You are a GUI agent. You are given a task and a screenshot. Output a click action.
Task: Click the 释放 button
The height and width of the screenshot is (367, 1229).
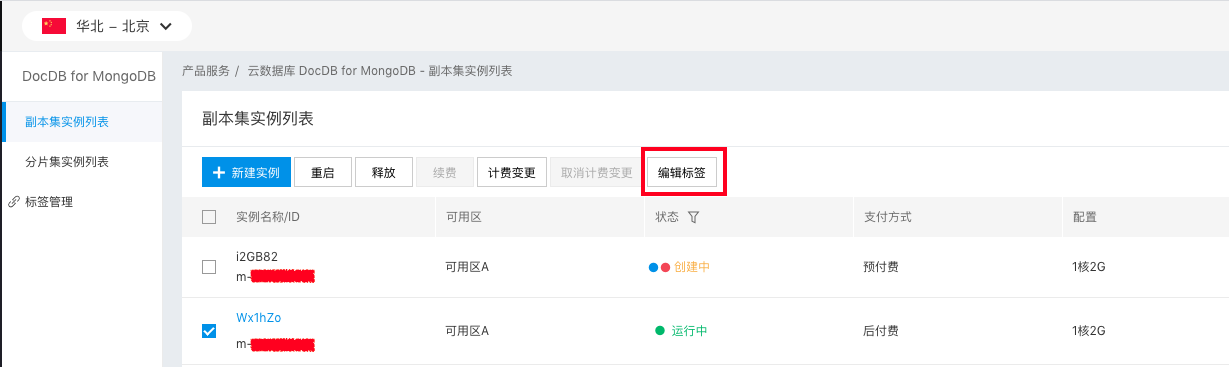384,172
